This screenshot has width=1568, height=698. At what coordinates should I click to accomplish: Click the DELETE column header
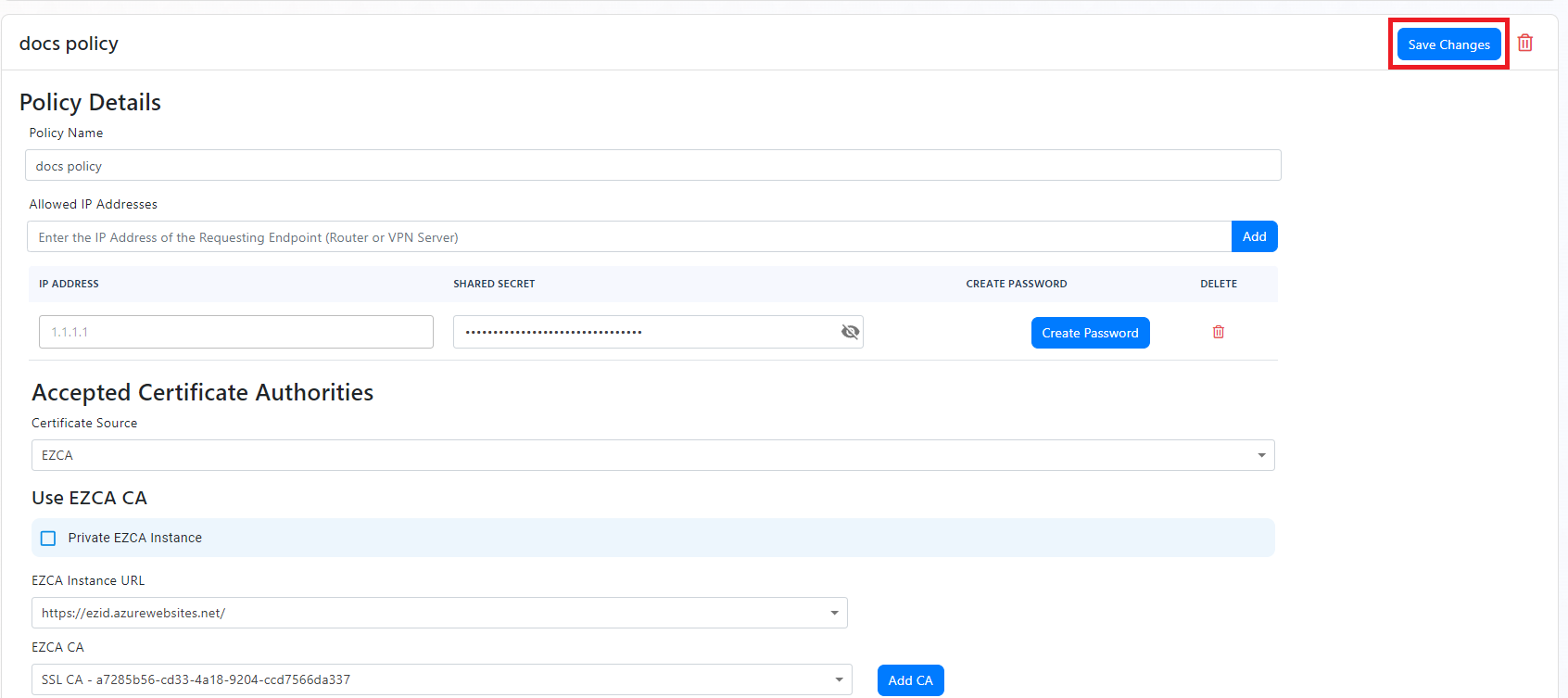tap(1219, 284)
